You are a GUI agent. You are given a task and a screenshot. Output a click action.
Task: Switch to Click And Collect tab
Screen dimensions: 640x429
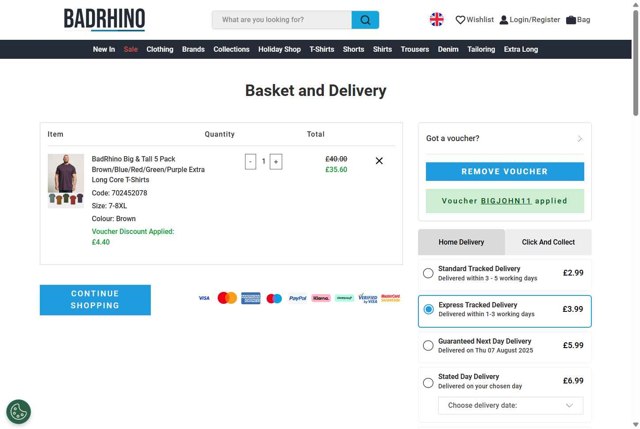click(548, 242)
